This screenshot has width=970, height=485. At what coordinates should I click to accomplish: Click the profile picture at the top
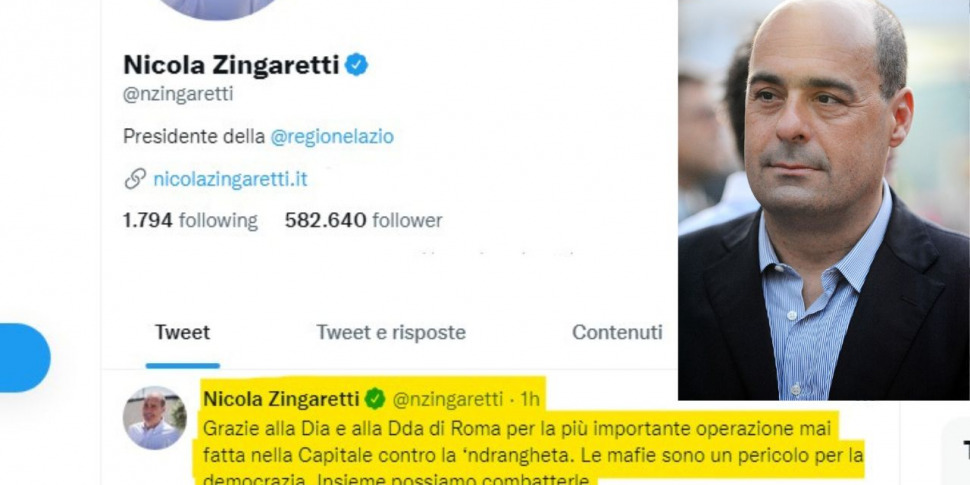218,7
